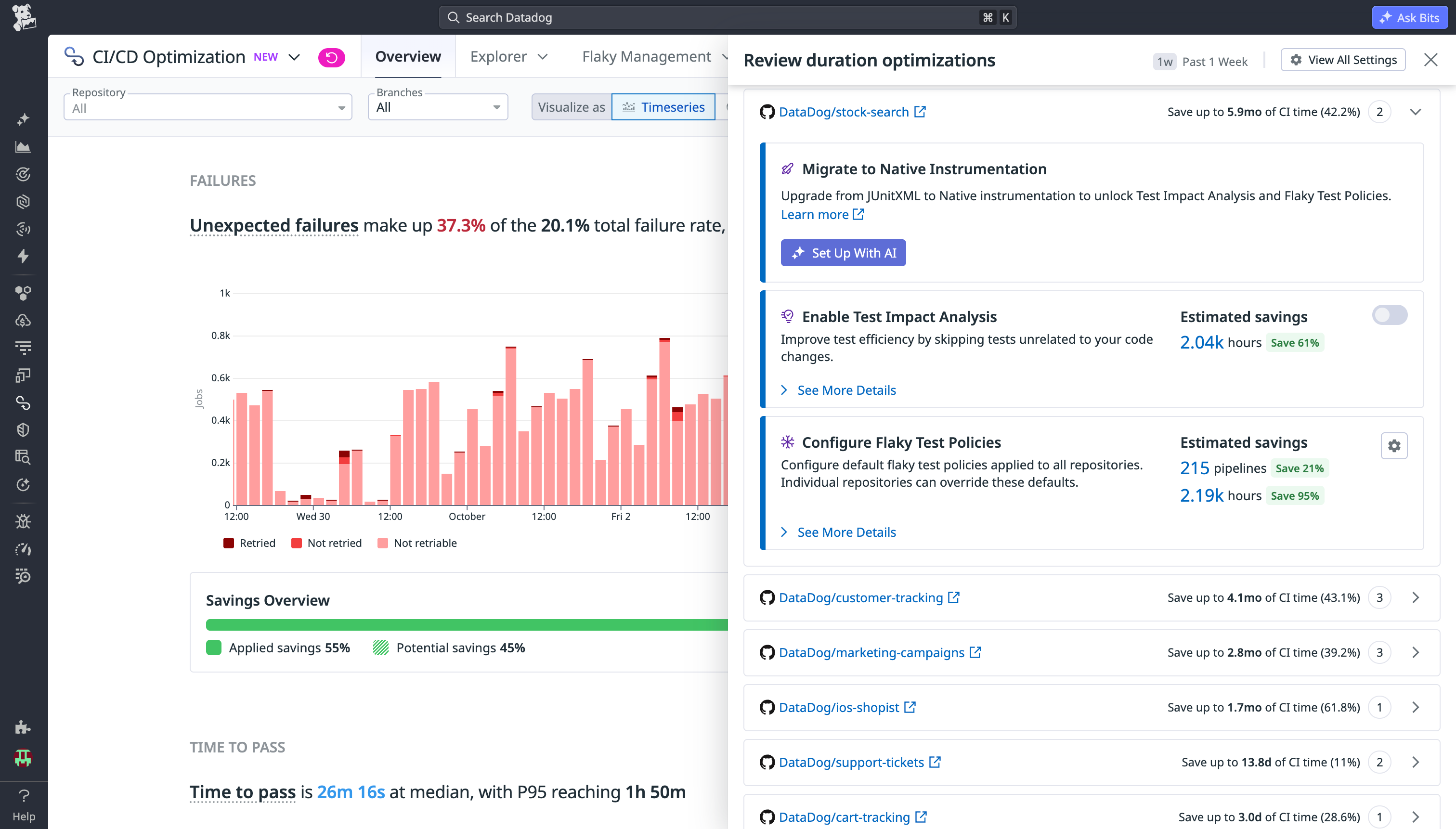Viewport: 1456px width, 829px height.
Task: Click the lightning bolt icon in sidebar
Action: pyautogui.click(x=23, y=256)
